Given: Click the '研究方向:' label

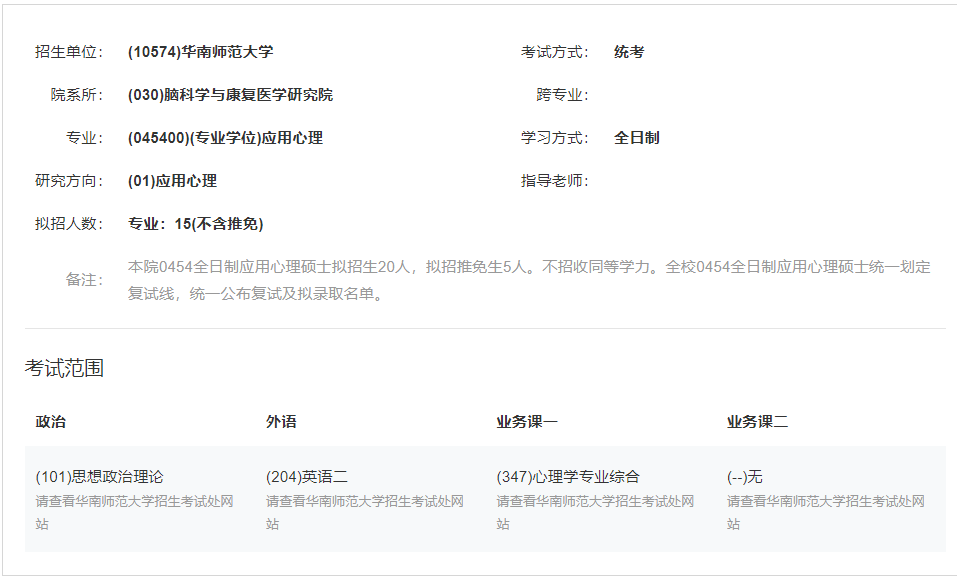Looking at the screenshot, I should 69,181.
